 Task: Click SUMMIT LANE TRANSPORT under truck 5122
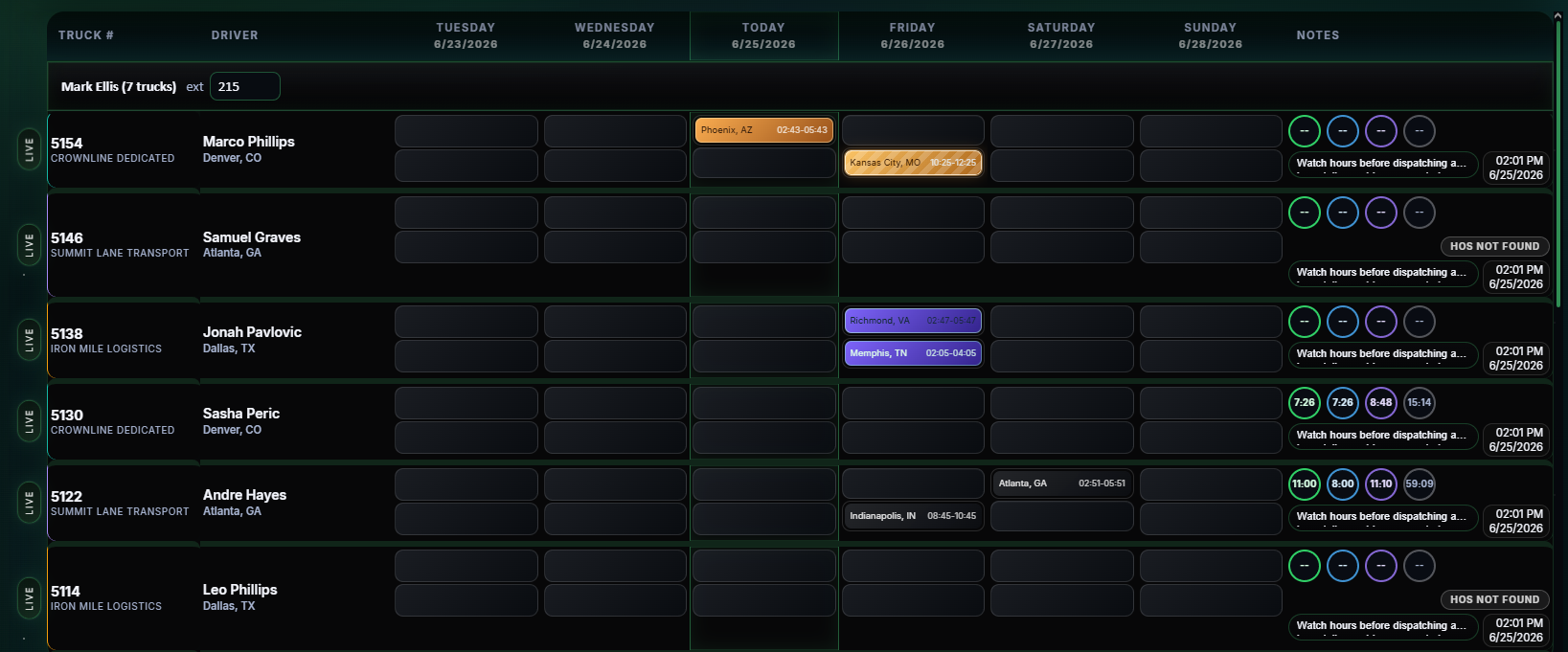click(x=120, y=512)
